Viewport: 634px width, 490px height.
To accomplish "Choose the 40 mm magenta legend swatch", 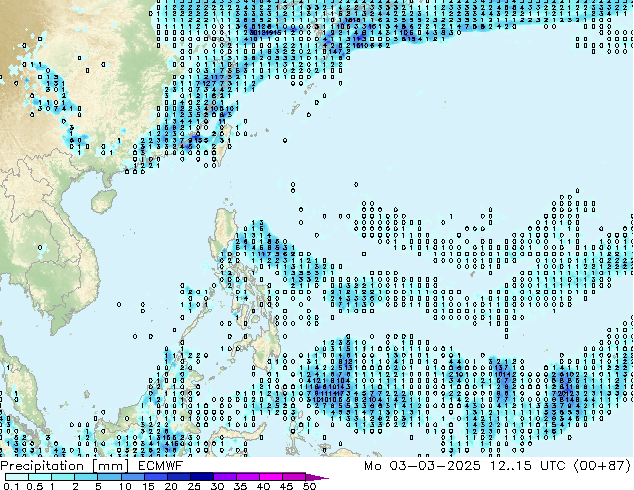I will point(274,477).
